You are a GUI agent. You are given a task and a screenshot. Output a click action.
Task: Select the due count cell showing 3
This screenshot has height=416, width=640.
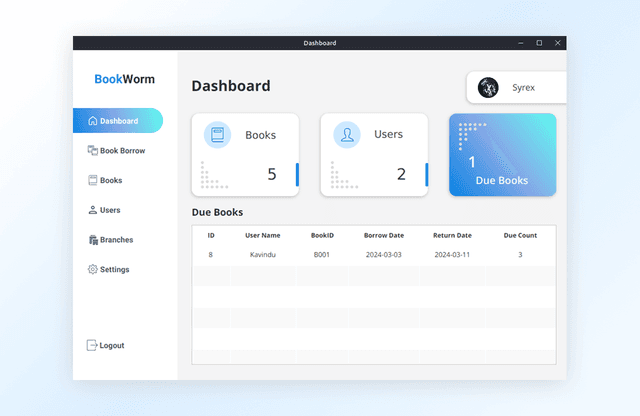[x=520, y=255]
